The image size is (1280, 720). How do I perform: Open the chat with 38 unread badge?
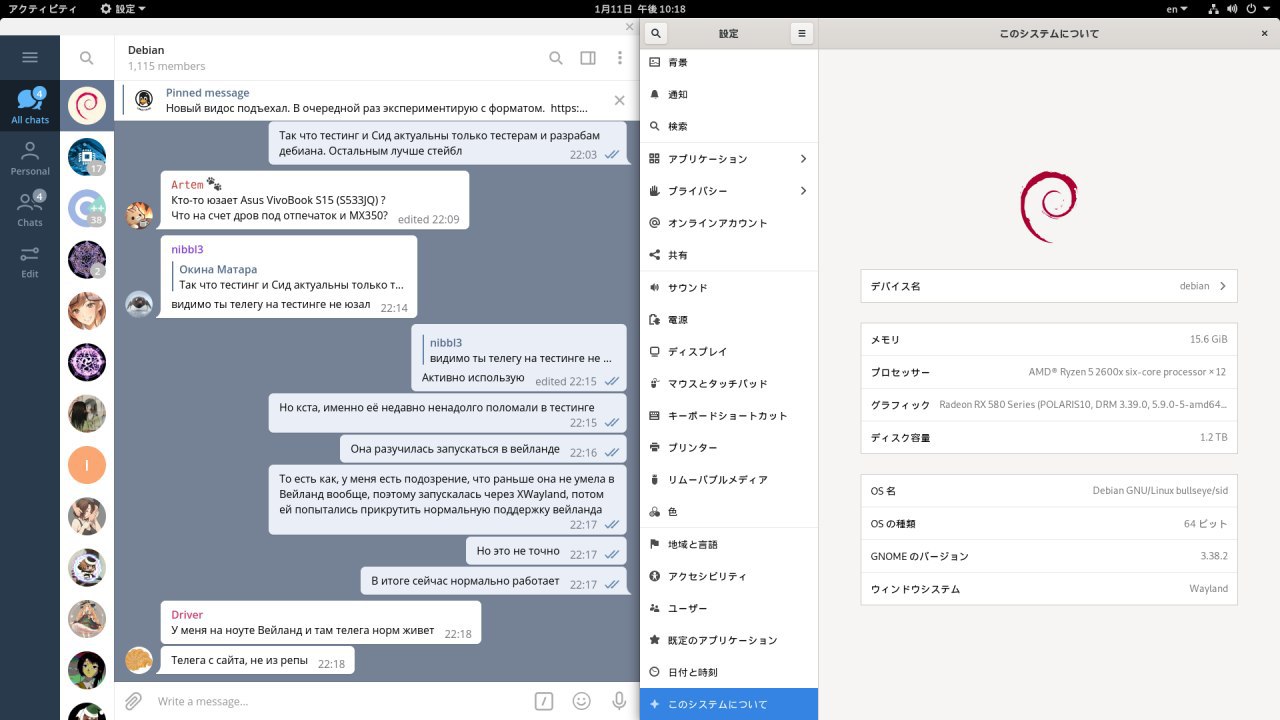point(87,209)
